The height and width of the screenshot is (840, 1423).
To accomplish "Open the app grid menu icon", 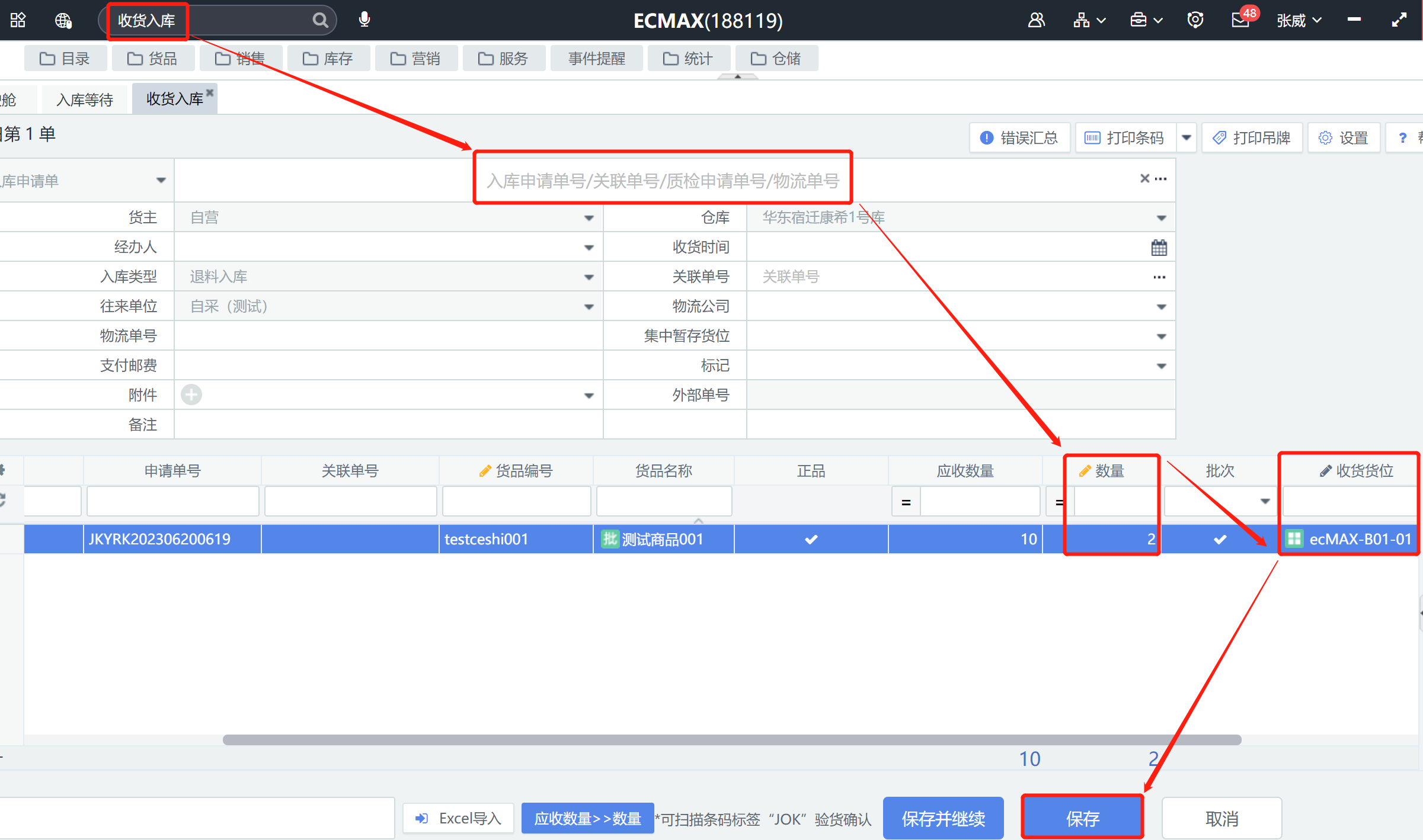I will (x=18, y=20).
